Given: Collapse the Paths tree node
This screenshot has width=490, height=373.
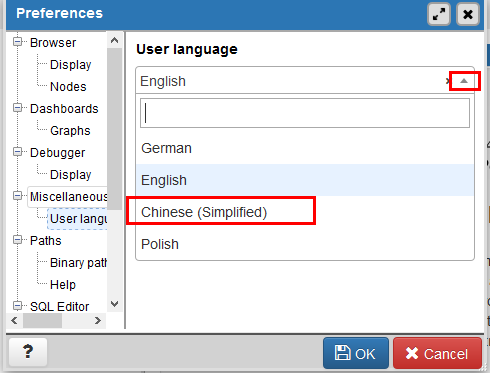Looking at the screenshot, I should (x=17, y=240).
